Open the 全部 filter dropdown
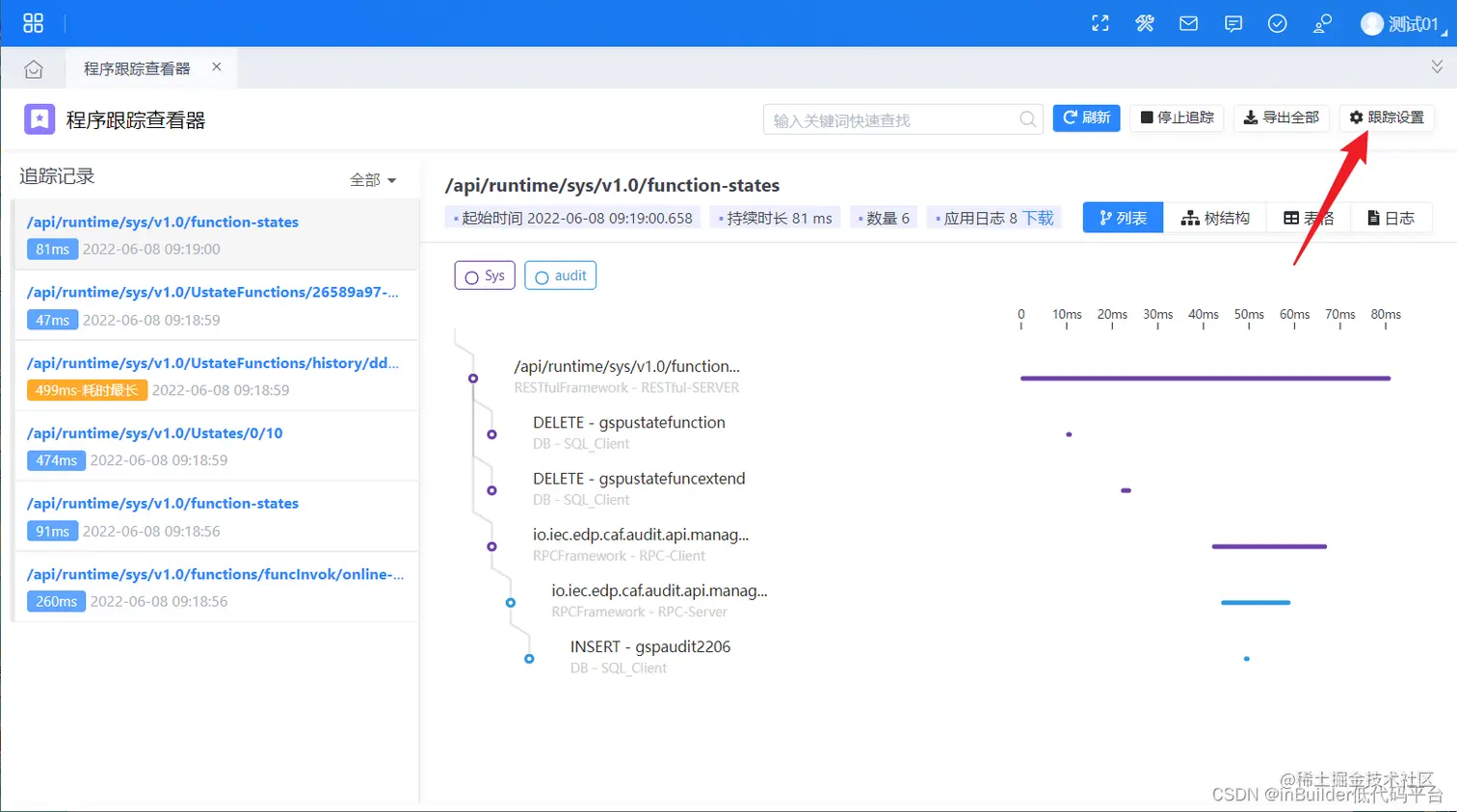Screen dimensions: 1457x812 [x=373, y=180]
